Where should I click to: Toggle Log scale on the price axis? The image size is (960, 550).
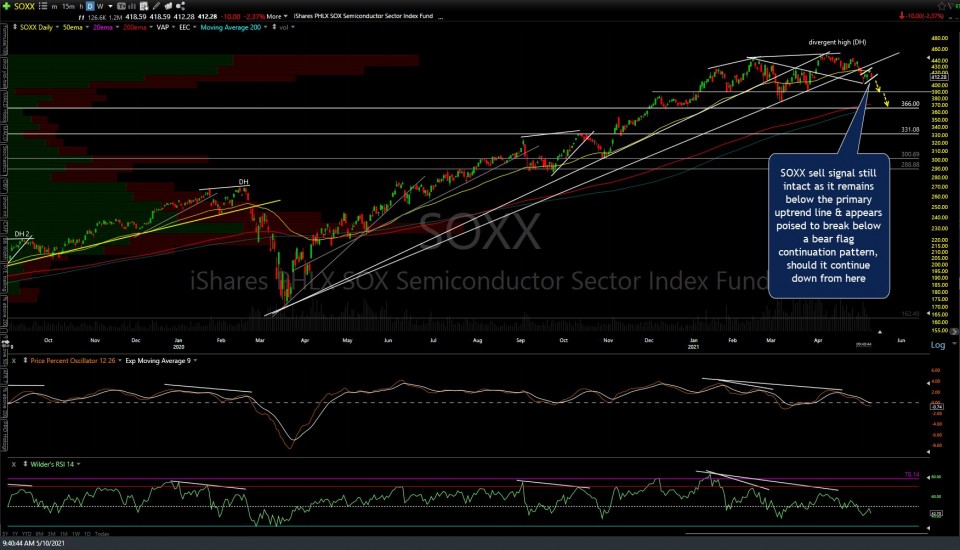coord(937,345)
